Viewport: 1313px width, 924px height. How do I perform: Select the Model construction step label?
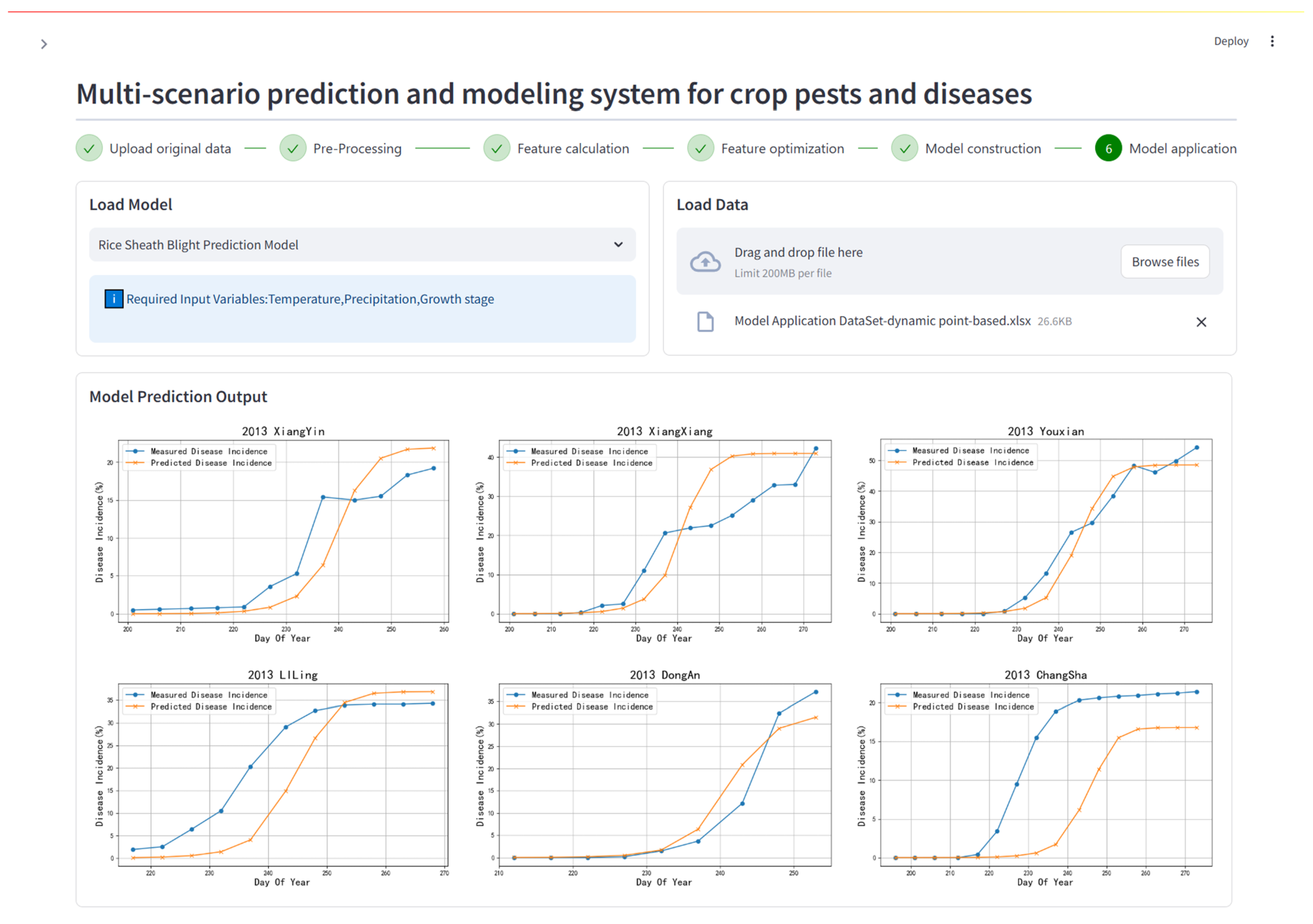pyautogui.click(x=983, y=149)
